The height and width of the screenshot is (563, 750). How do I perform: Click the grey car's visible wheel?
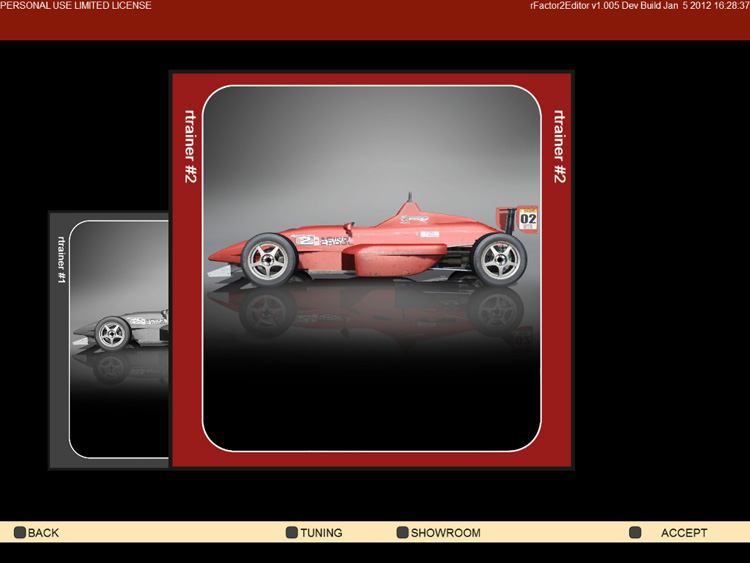(112, 334)
